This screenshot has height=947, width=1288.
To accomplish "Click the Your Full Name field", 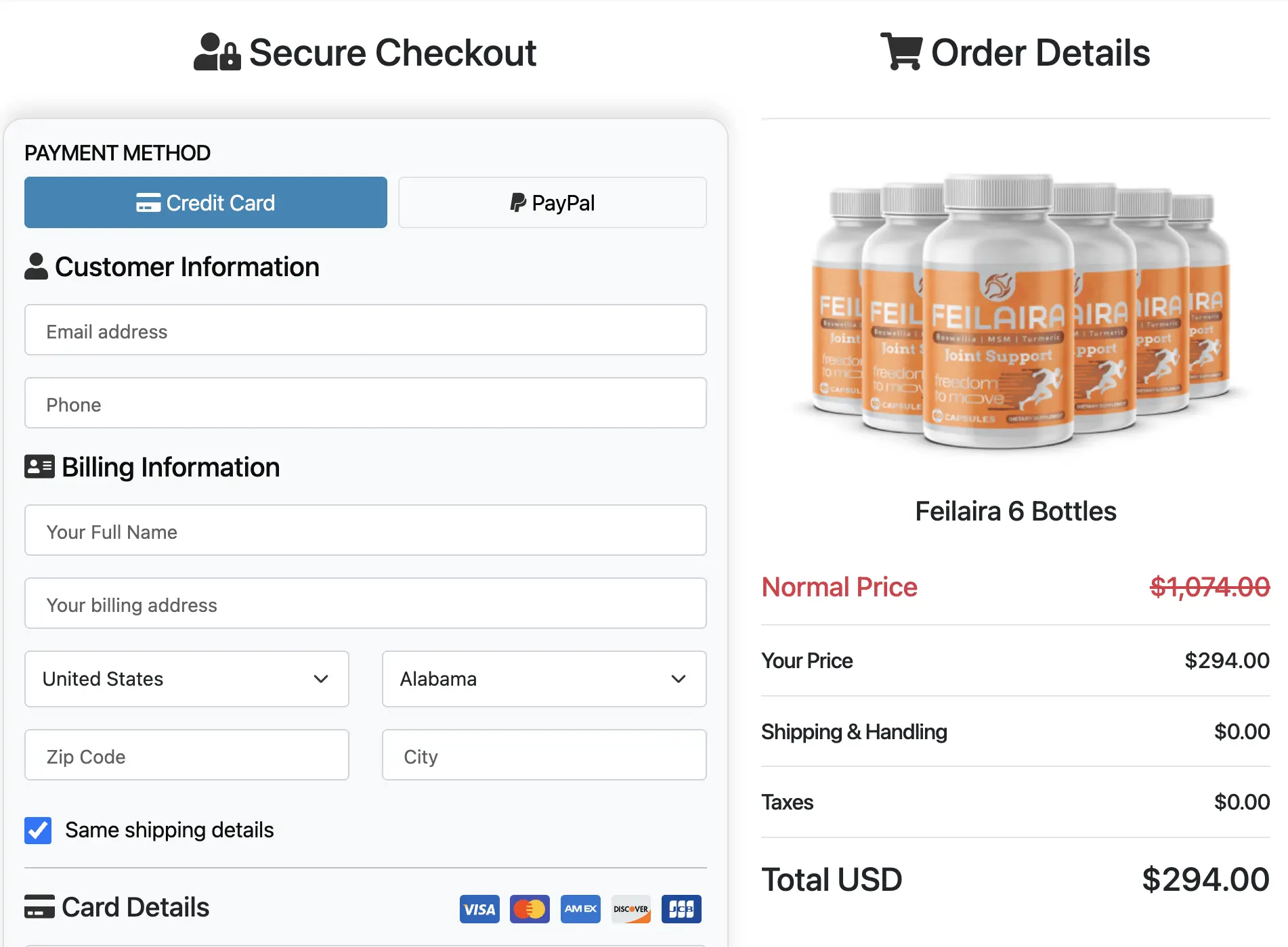I will click(x=366, y=531).
